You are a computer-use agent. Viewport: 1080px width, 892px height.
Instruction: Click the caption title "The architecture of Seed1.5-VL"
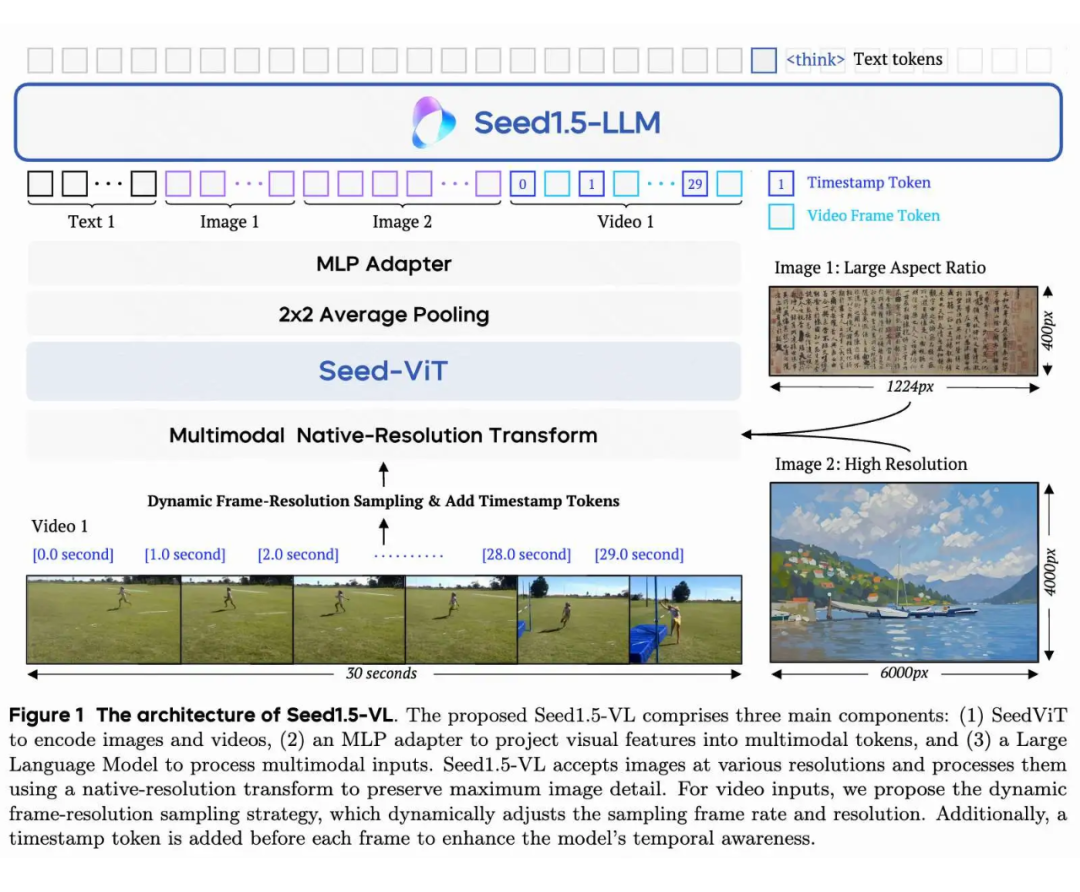pyautogui.click(x=245, y=715)
